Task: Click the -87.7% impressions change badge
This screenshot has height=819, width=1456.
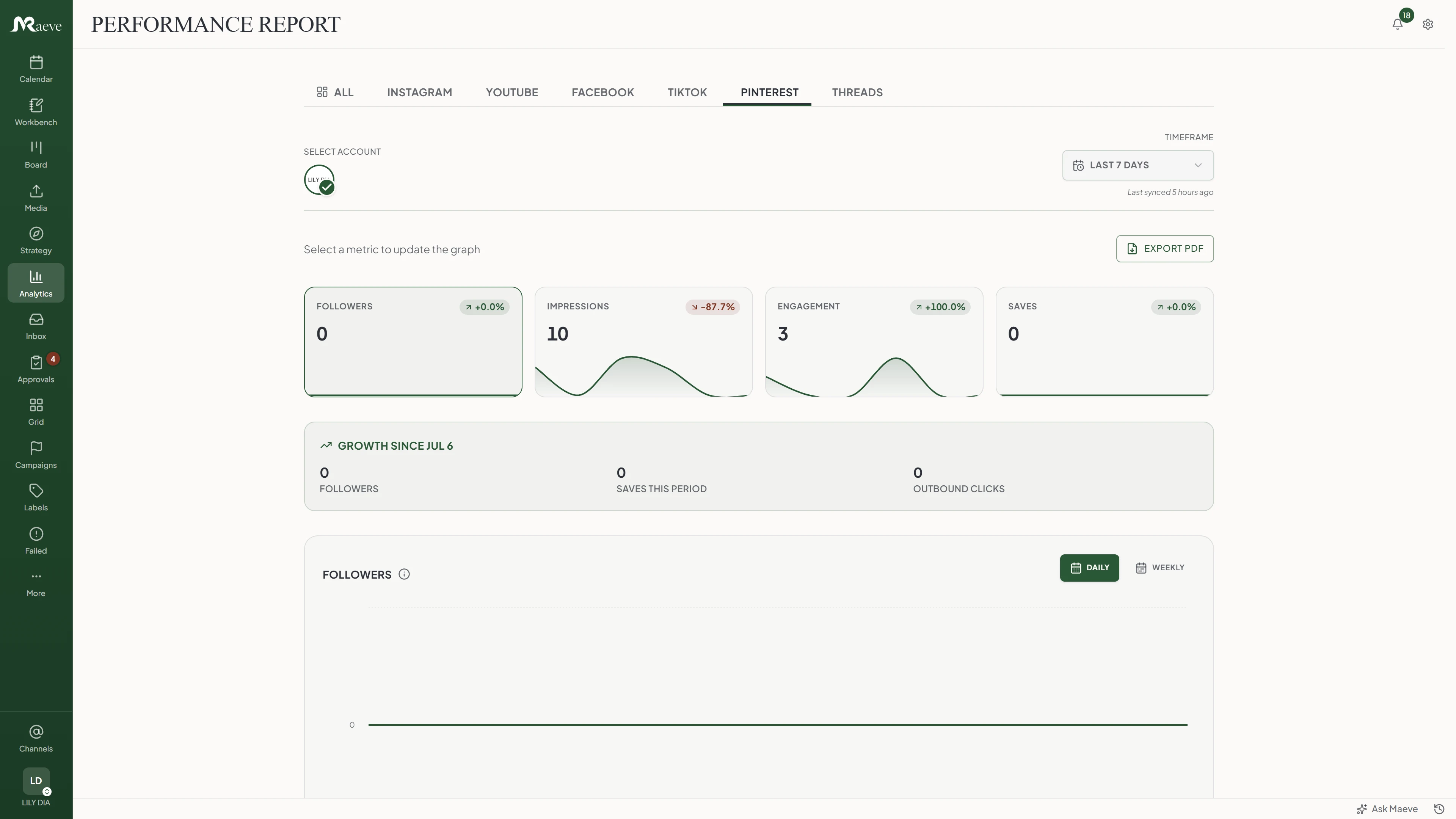Action: click(x=713, y=307)
